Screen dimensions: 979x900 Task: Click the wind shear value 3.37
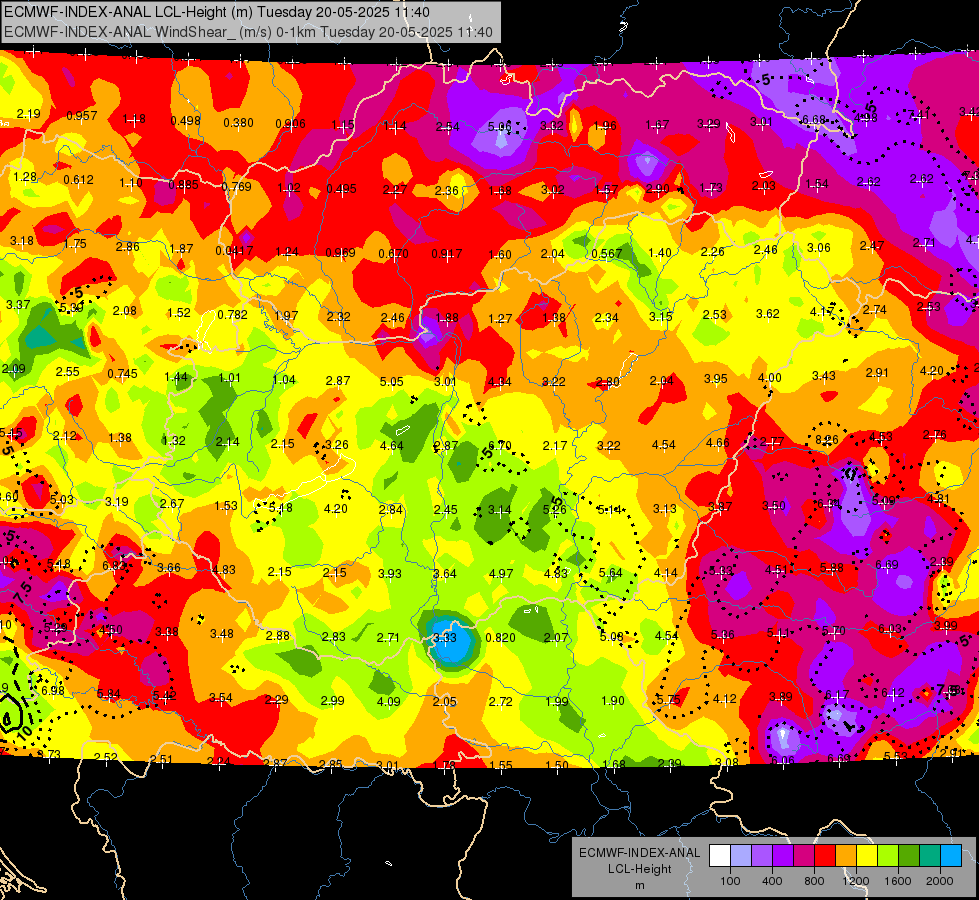[x=17, y=305]
